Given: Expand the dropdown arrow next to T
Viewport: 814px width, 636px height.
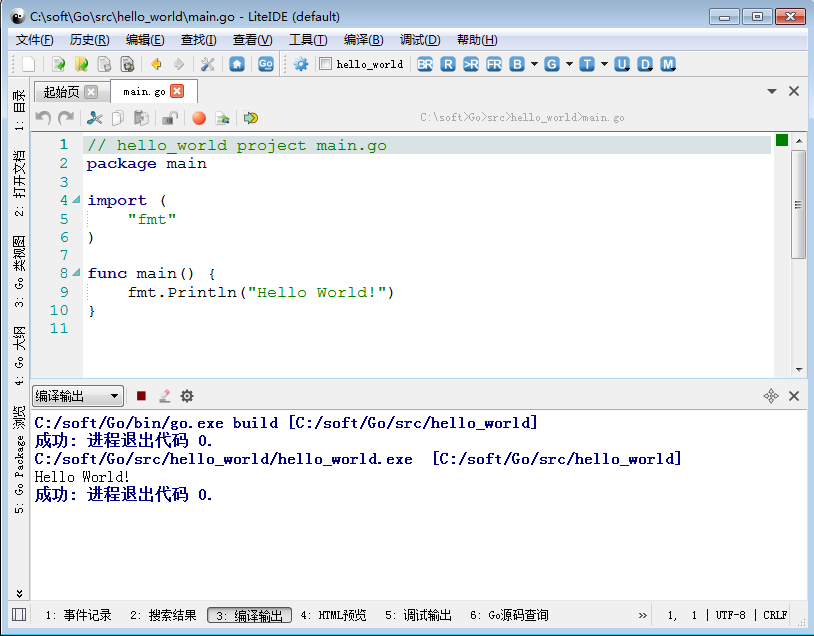Looking at the screenshot, I should point(604,64).
